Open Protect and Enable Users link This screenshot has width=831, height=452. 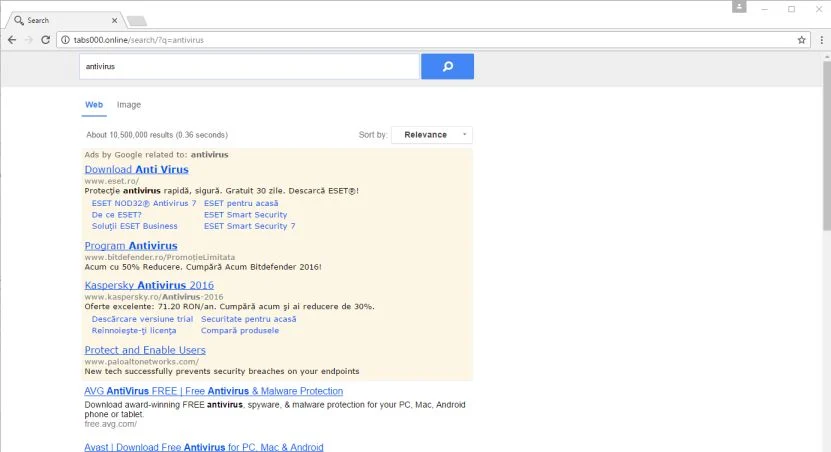pos(145,350)
